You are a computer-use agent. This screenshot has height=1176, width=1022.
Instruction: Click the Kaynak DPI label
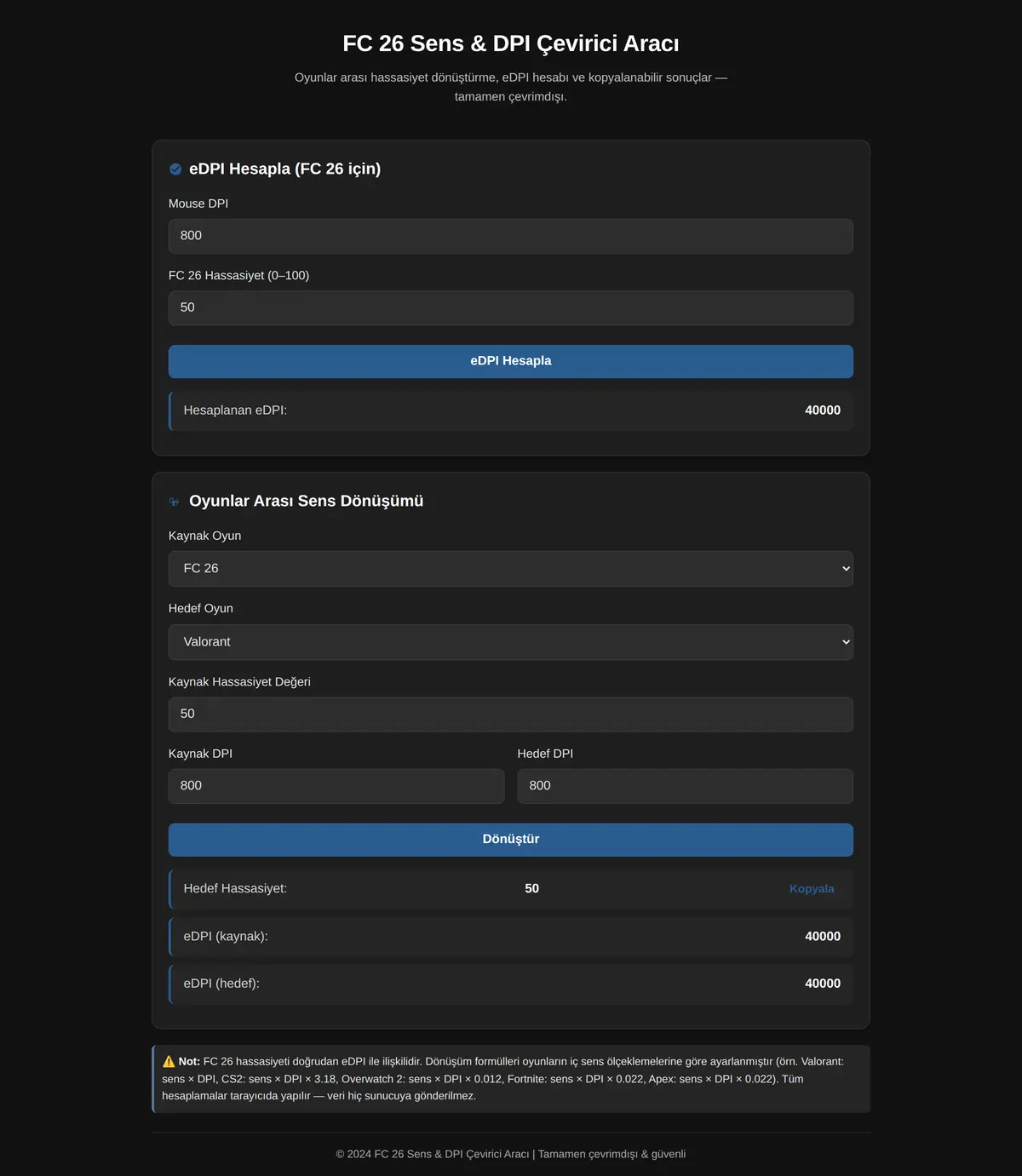tap(200, 754)
